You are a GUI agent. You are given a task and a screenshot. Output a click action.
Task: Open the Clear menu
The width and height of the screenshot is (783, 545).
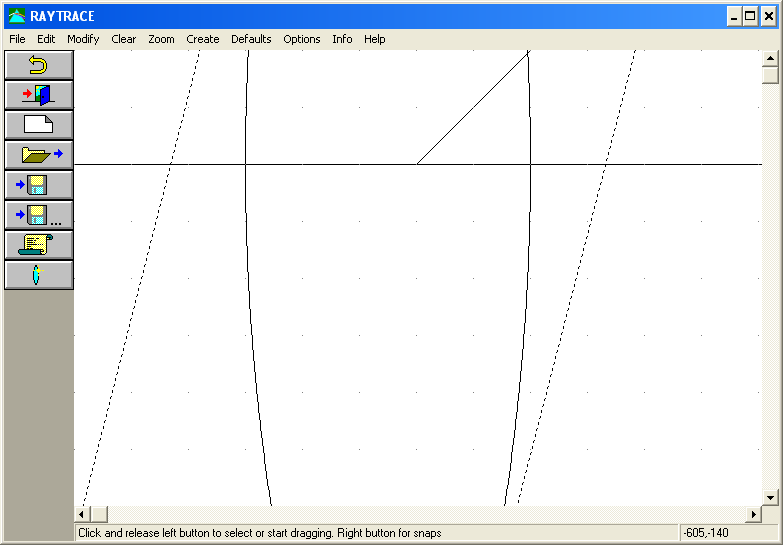(x=123, y=39)
